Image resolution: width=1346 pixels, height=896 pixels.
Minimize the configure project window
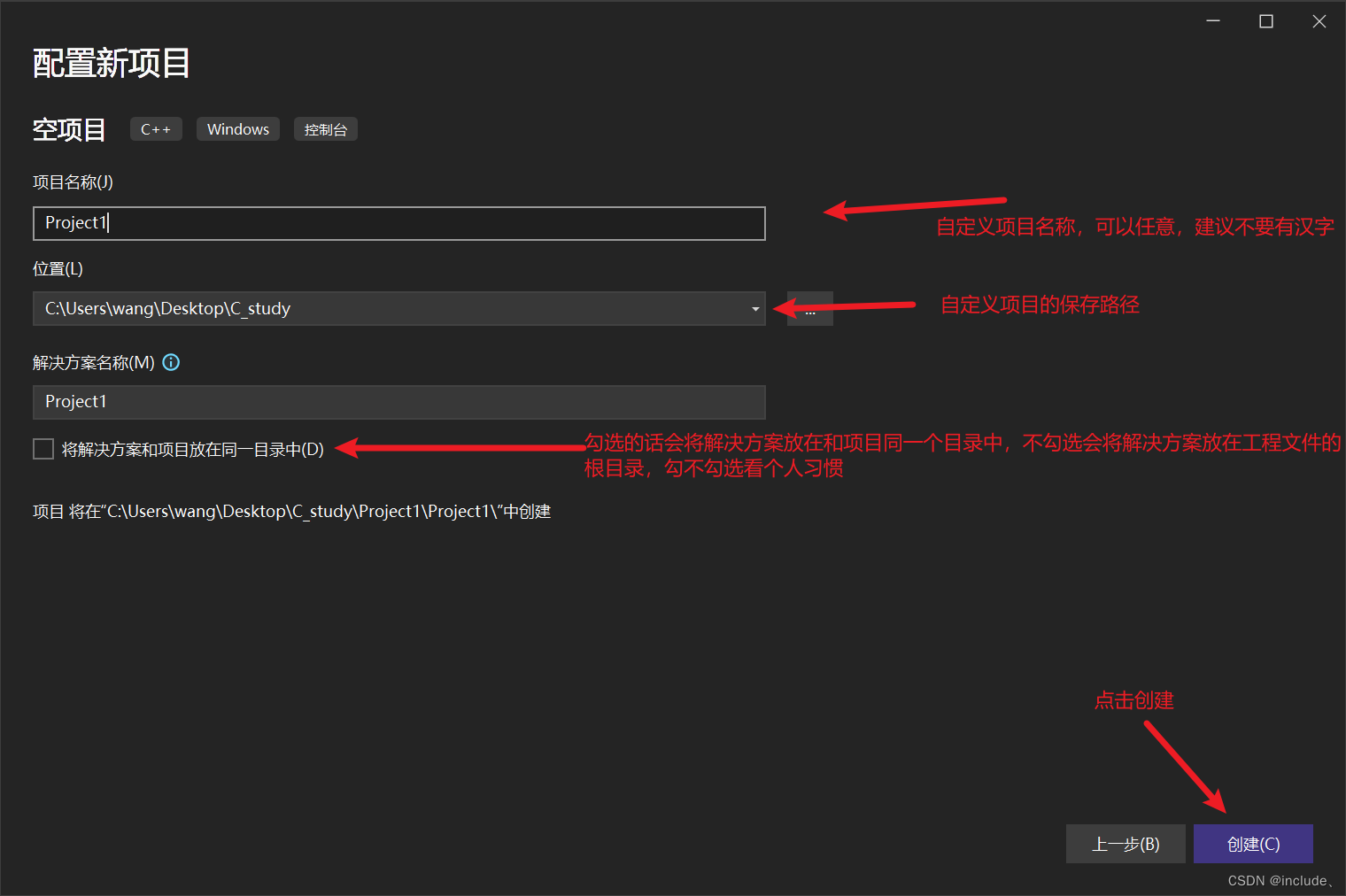point(1213,21)
